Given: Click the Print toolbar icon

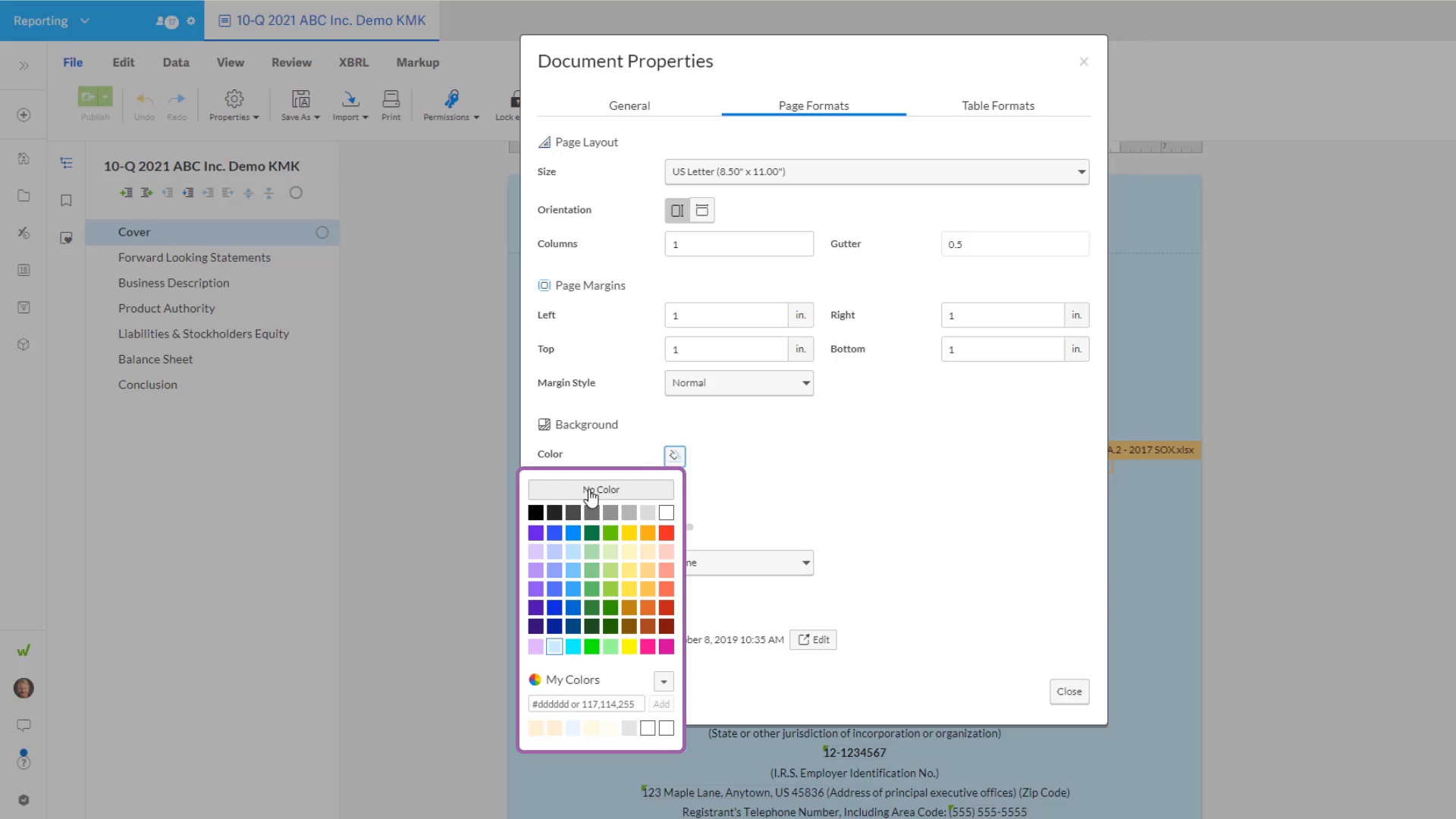Looking at the screenshot, I should [x=391, y=99].
